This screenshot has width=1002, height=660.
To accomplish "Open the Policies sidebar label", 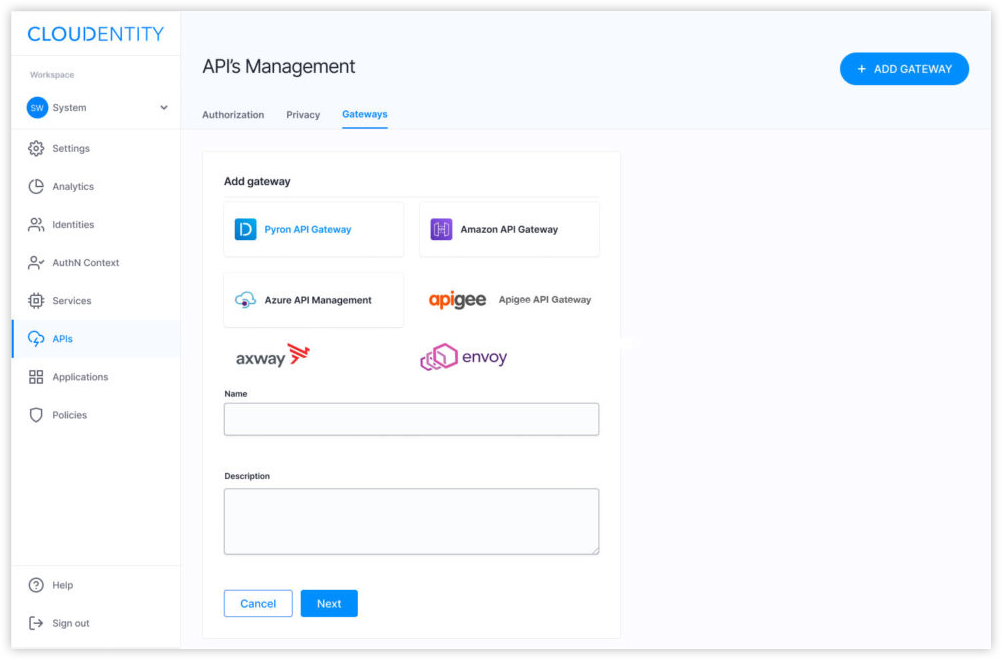I will pyautogui.click(x=70, y=415).
